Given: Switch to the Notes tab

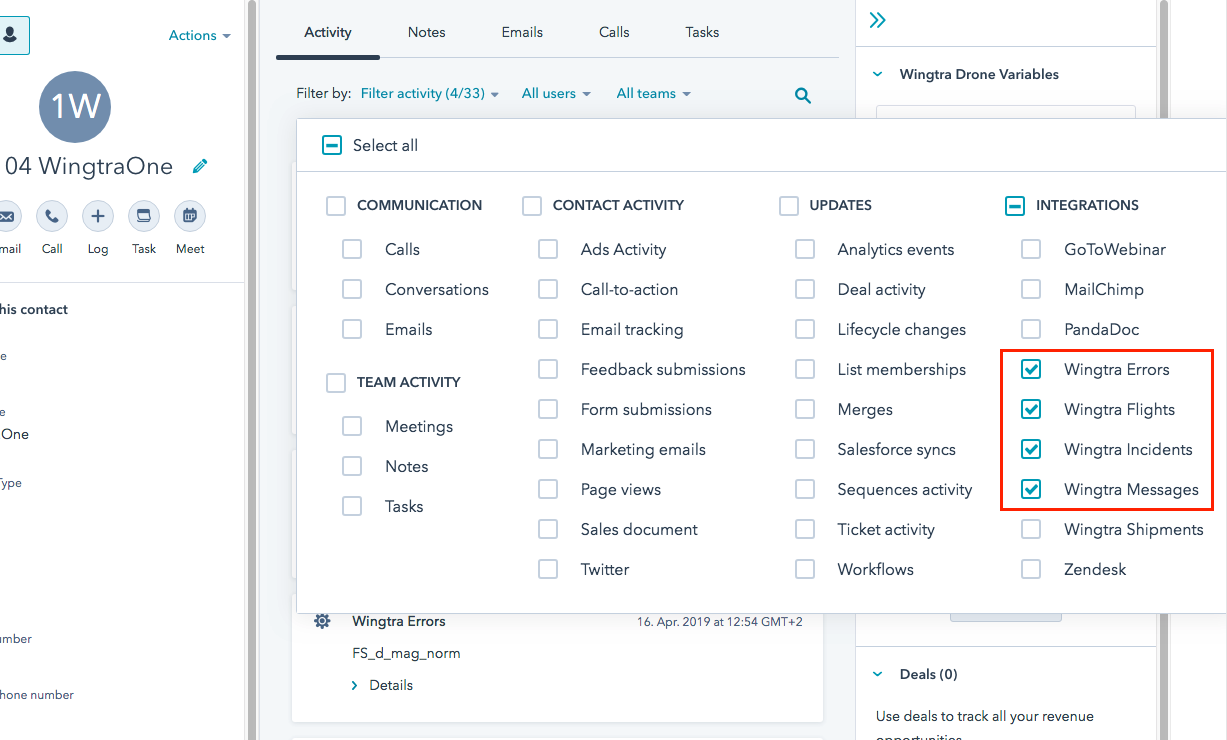Looking at the screenshot, I should 426,31.
